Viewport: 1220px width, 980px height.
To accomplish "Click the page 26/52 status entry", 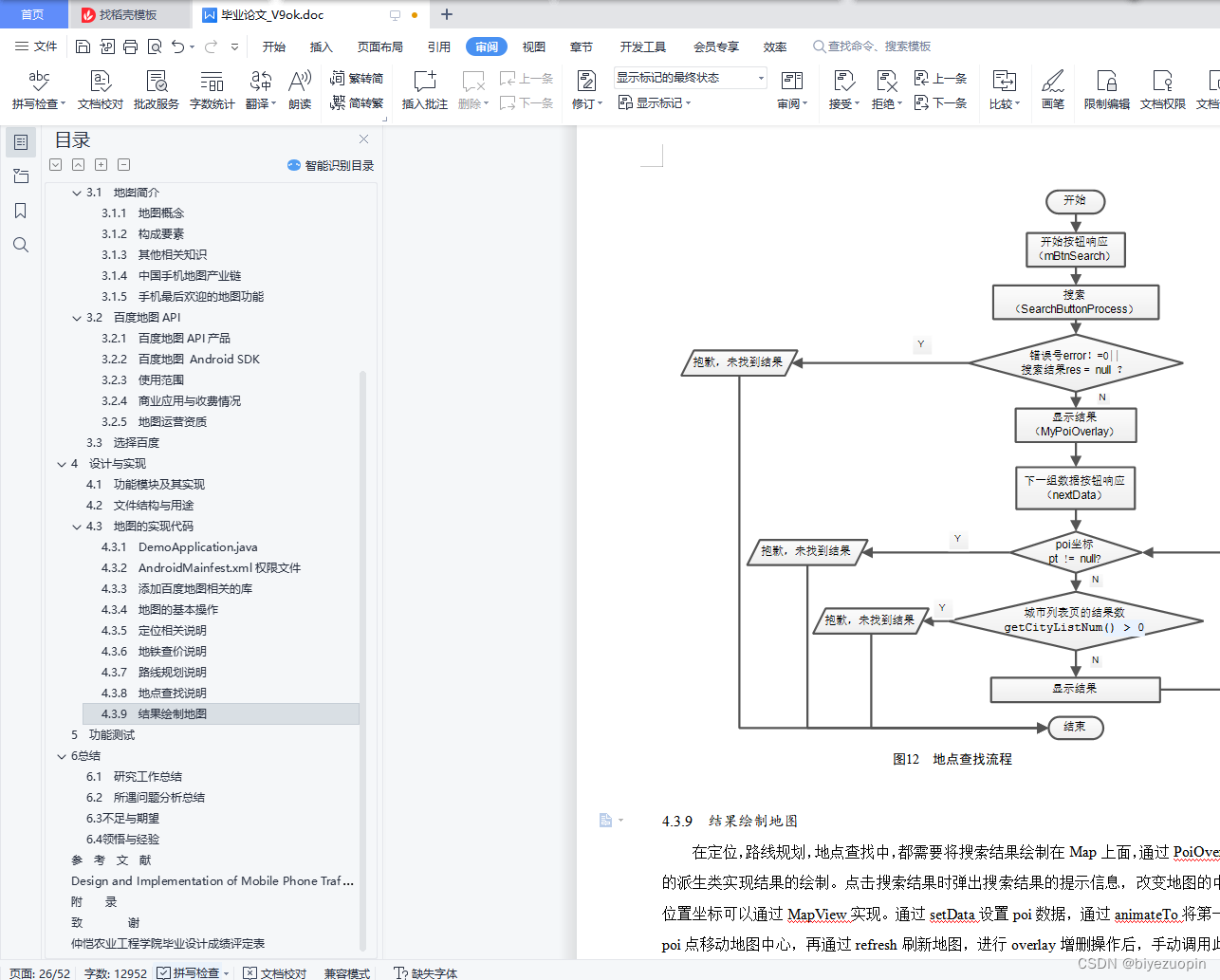I will click(40, 972).
